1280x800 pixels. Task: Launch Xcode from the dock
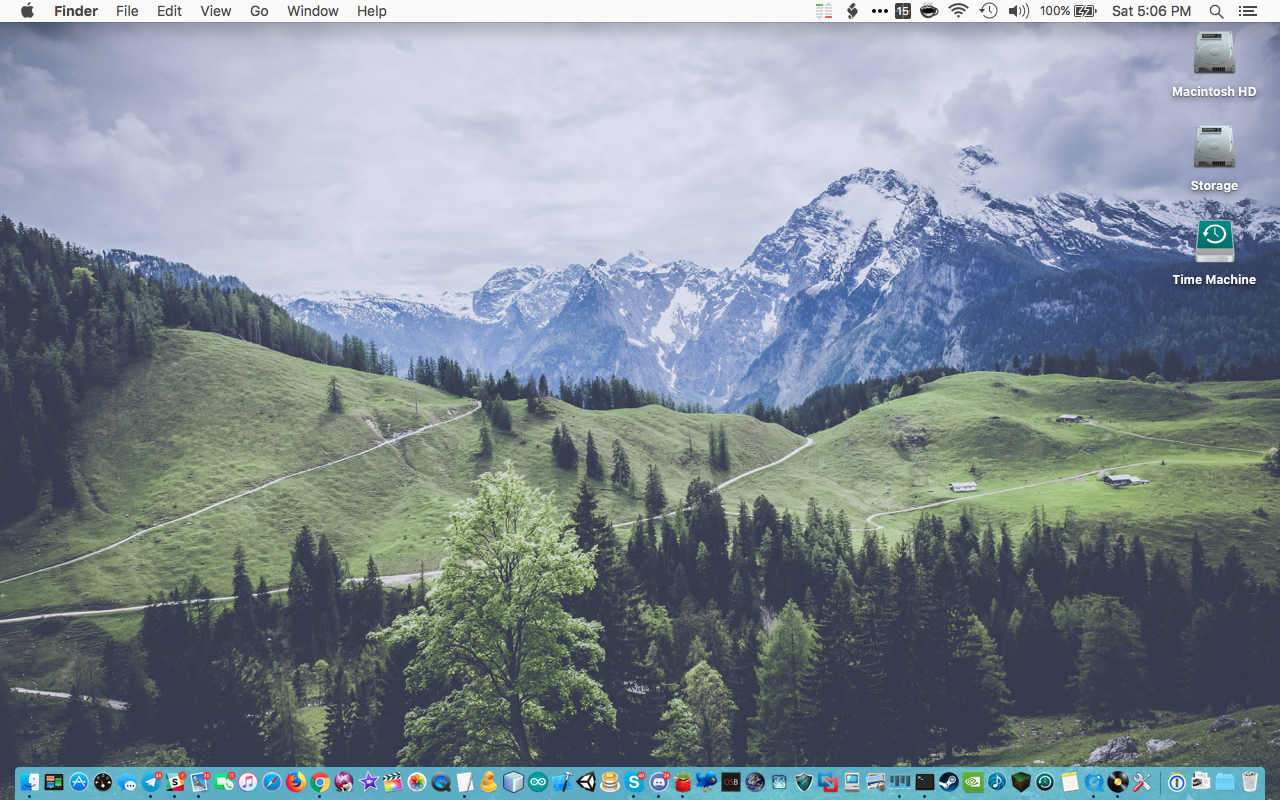click(562, 782)
